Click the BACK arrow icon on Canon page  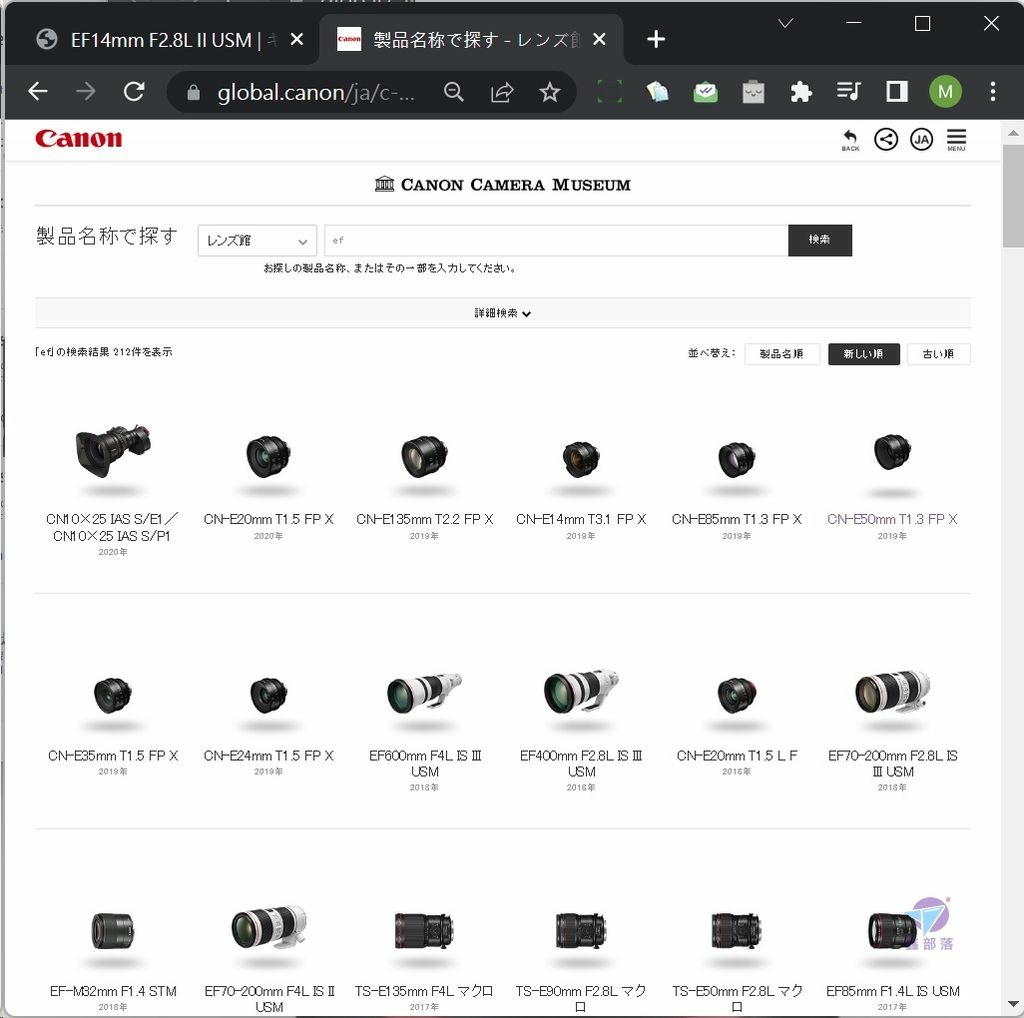pyautogui.click(x=850, y=140)
